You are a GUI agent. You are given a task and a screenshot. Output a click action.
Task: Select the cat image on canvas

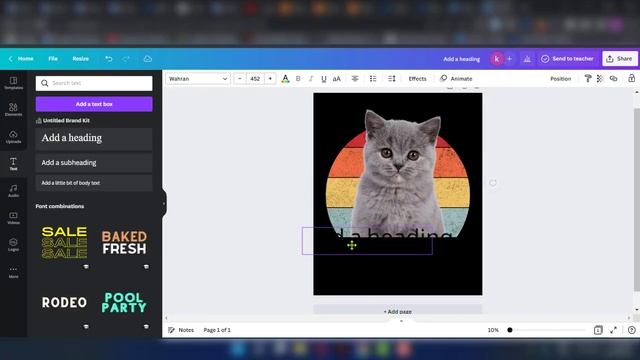pos(398,171)
